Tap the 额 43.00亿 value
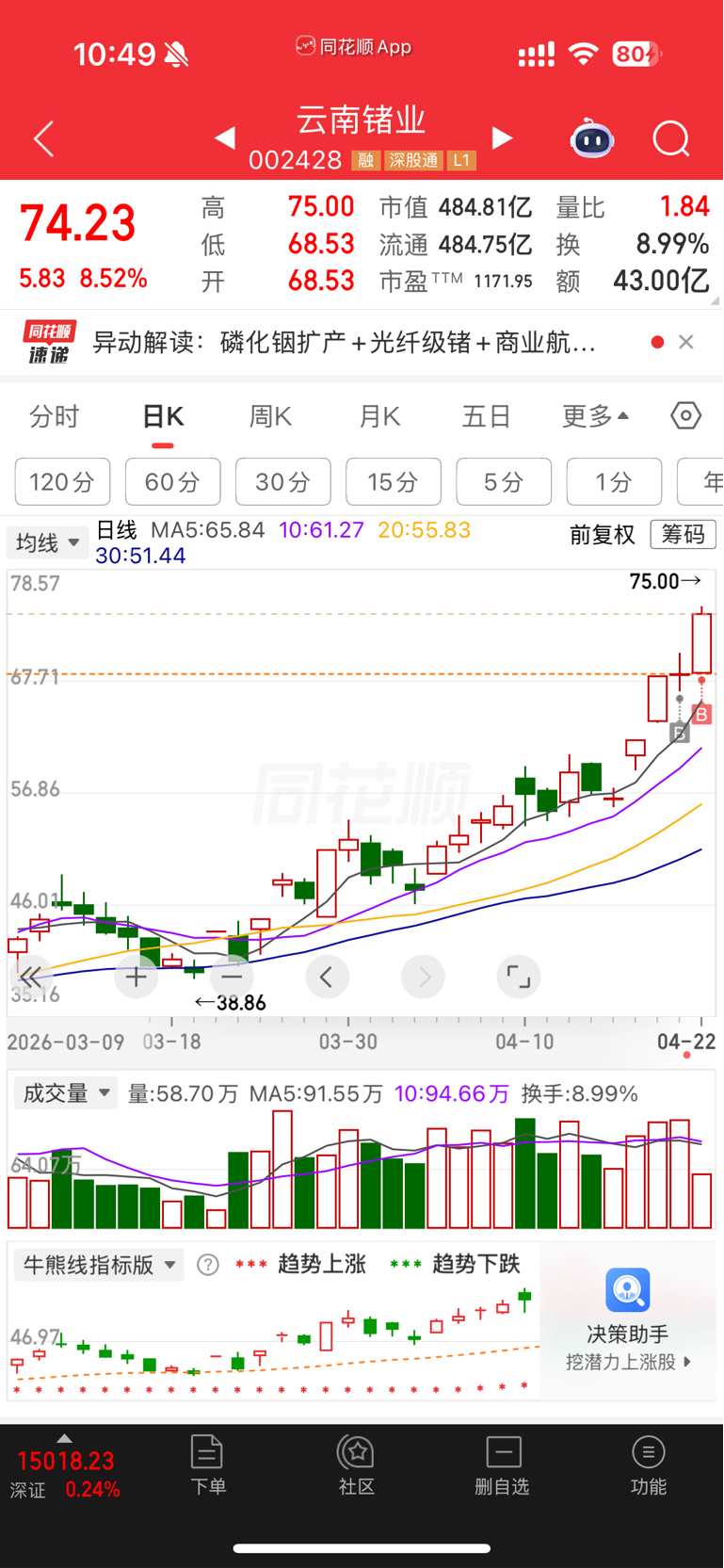 click(661, 281)
